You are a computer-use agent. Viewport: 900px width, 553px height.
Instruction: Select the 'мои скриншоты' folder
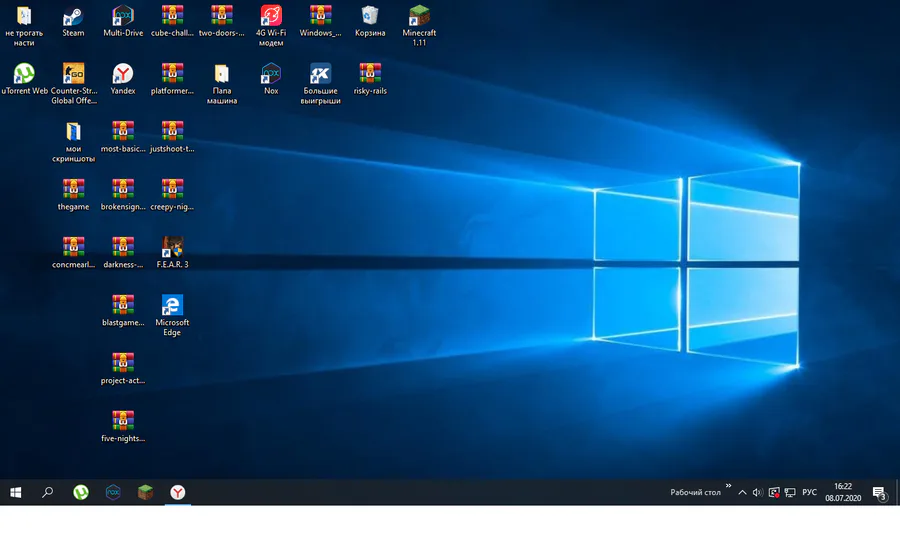73,142
